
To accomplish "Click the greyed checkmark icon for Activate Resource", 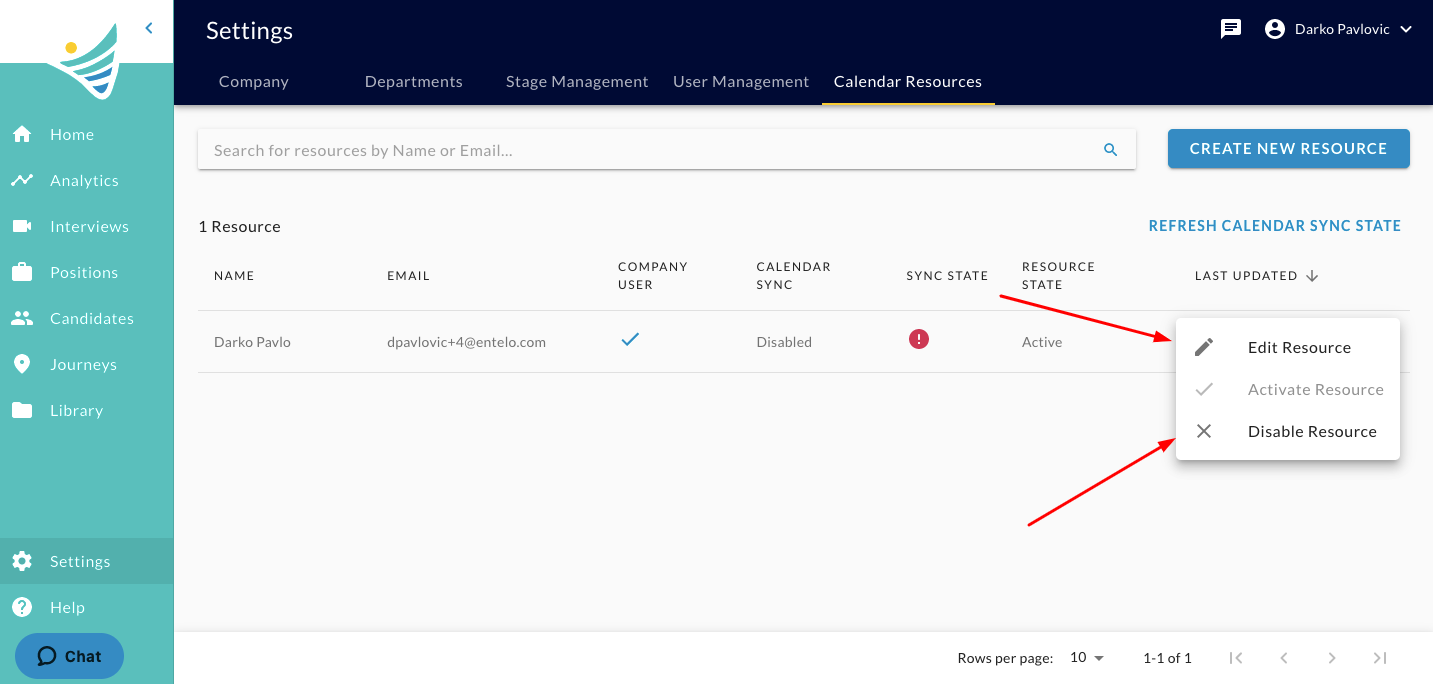I will pyautogui.click(x=1204, y=389).
